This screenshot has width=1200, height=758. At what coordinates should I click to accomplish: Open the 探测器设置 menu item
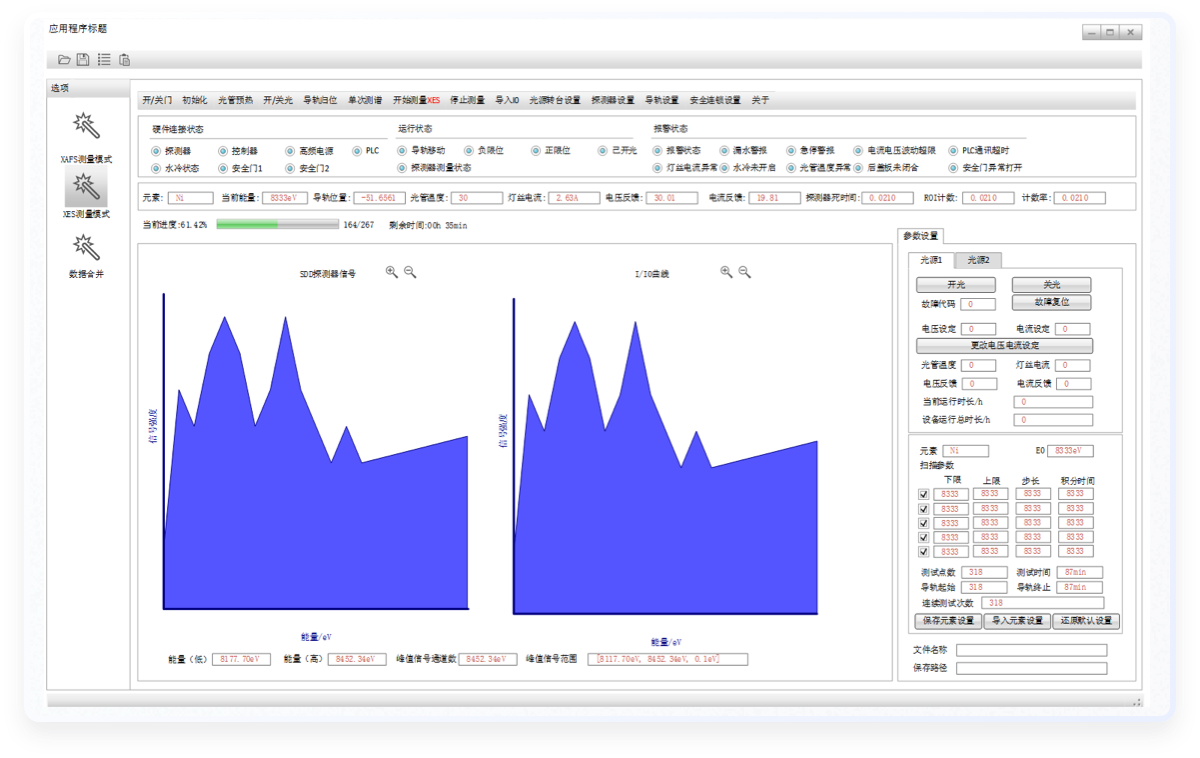pos(612,100)
